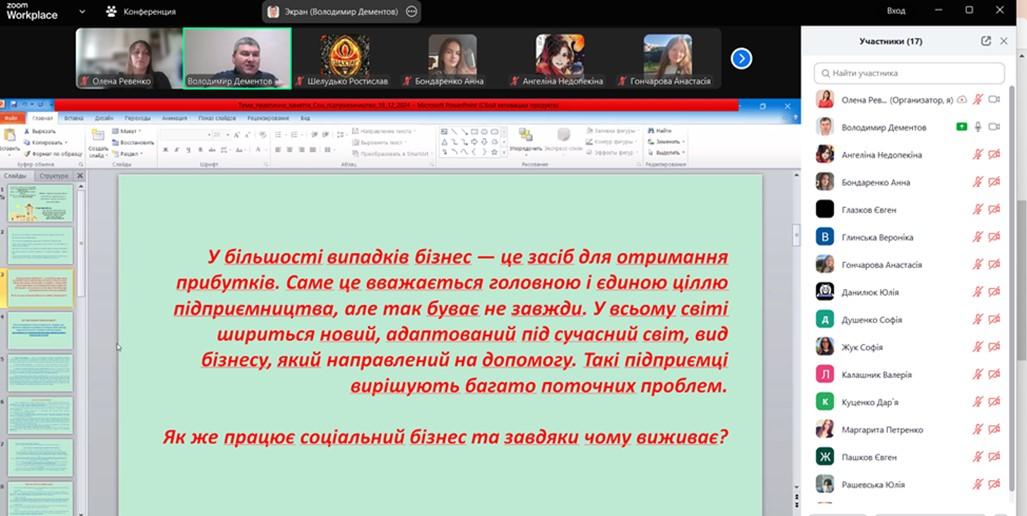
Task: Show next video thumbnails with blue arrow
Action: coord(741,58)
